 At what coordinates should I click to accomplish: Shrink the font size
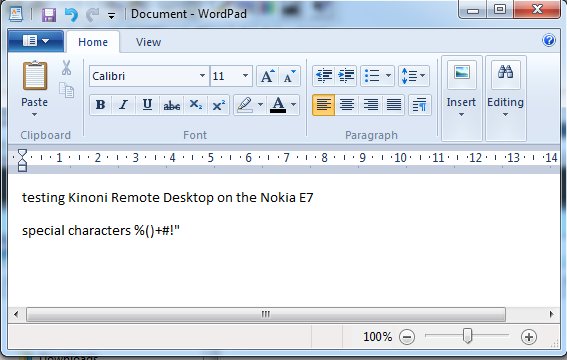(x=289, y=76)
